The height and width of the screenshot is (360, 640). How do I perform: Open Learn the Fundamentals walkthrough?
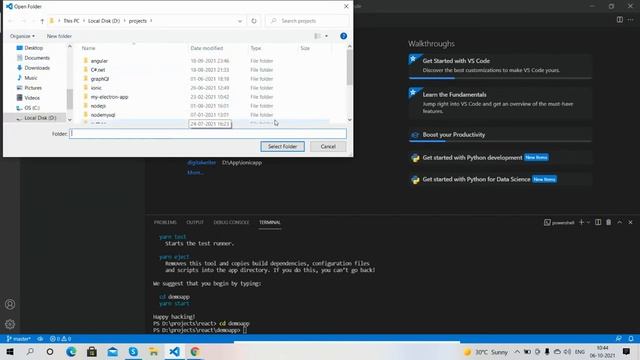point(500,102)
